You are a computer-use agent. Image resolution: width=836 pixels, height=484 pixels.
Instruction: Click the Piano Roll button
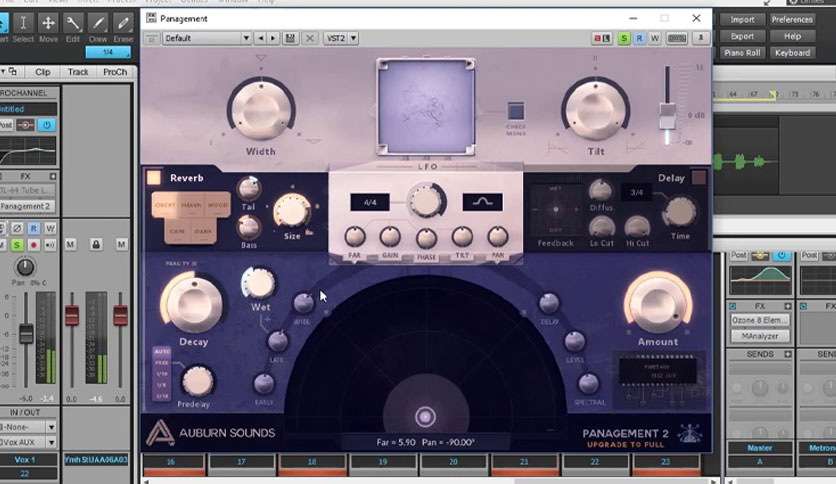(x=742, y=53)
